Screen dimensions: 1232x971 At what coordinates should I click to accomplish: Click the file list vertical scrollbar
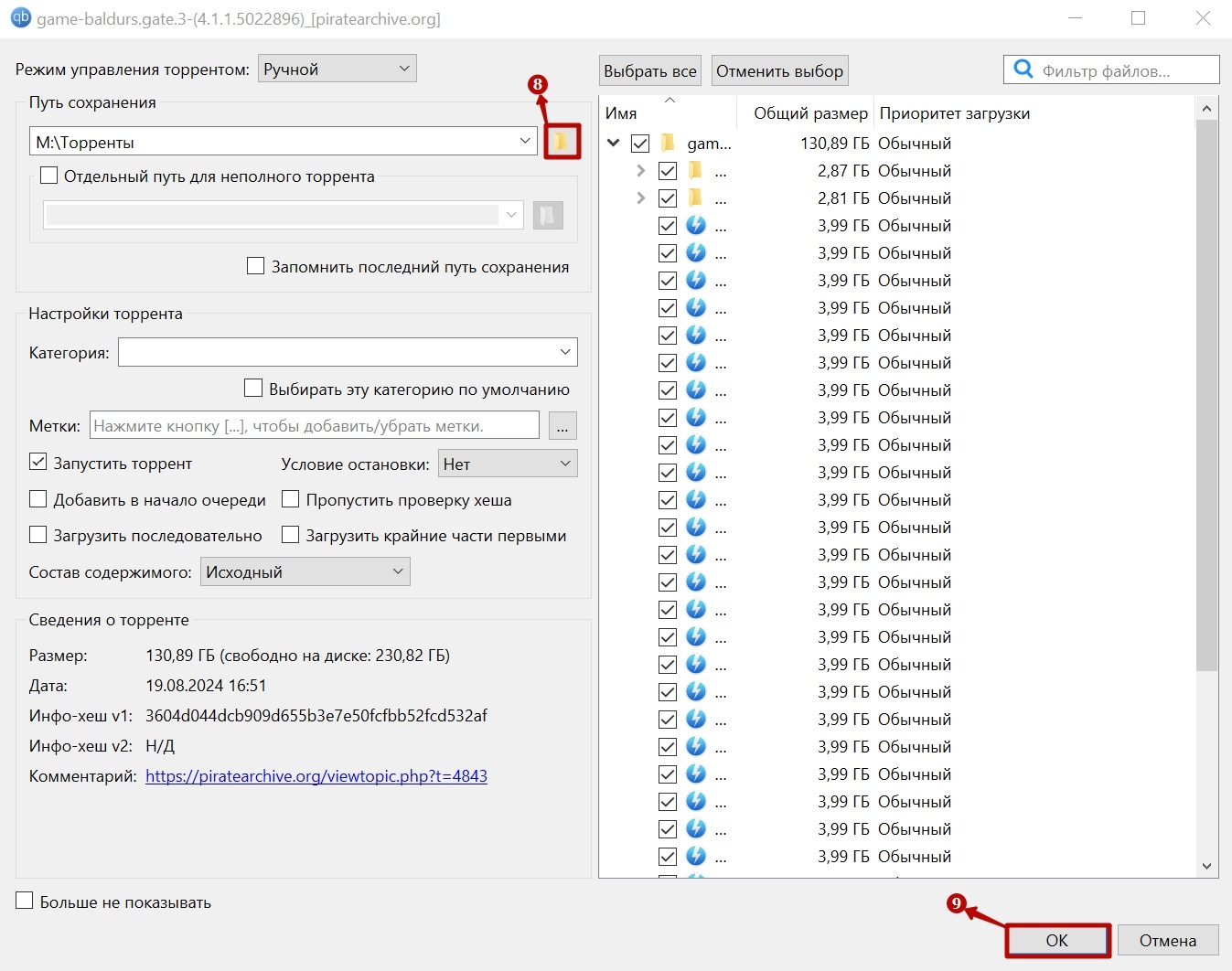coord(1206,393)
